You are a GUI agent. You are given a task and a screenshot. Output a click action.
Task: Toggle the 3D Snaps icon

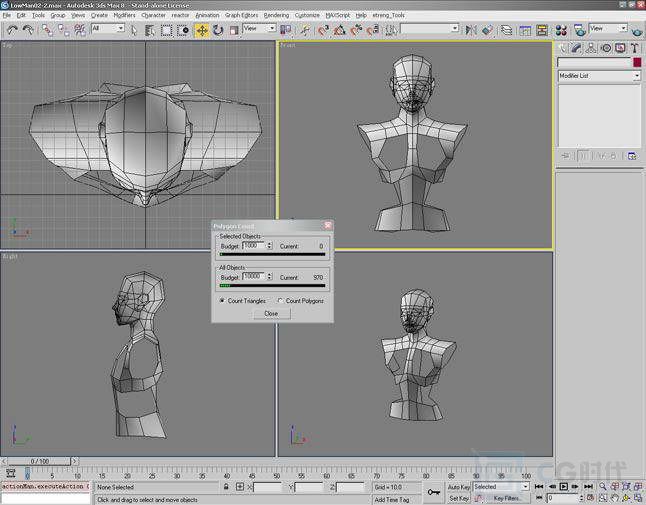coord(323,30)
